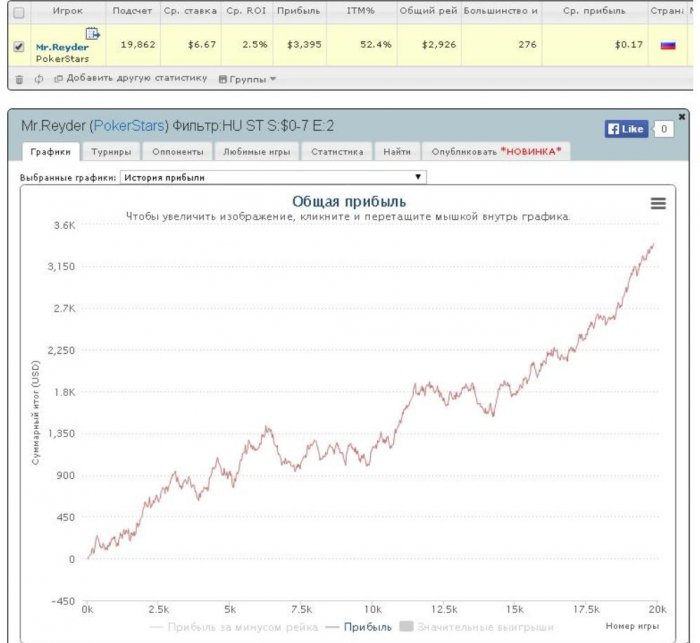This screenshot has height=643, width=700.
Task: Open the 'Статистика' tab
Action: pos(337,152)
